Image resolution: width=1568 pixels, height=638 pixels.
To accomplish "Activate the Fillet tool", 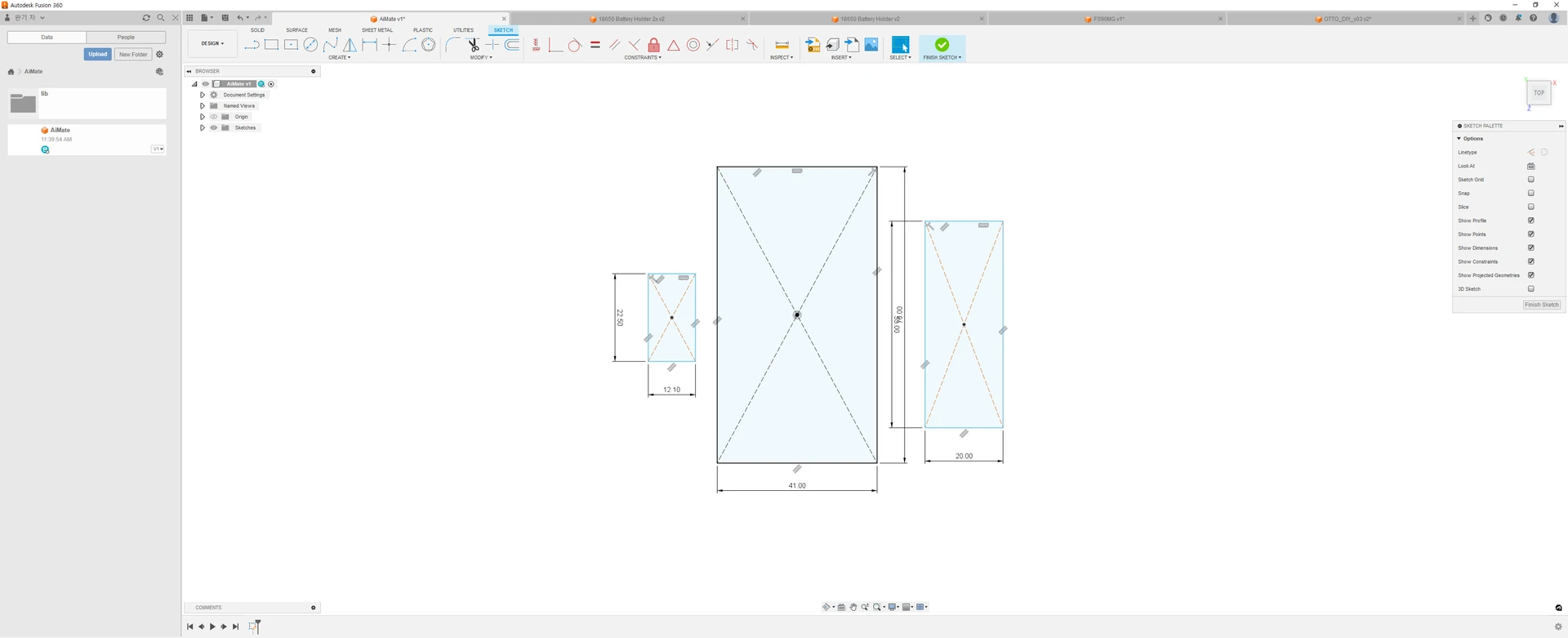I will pos(452,45).
